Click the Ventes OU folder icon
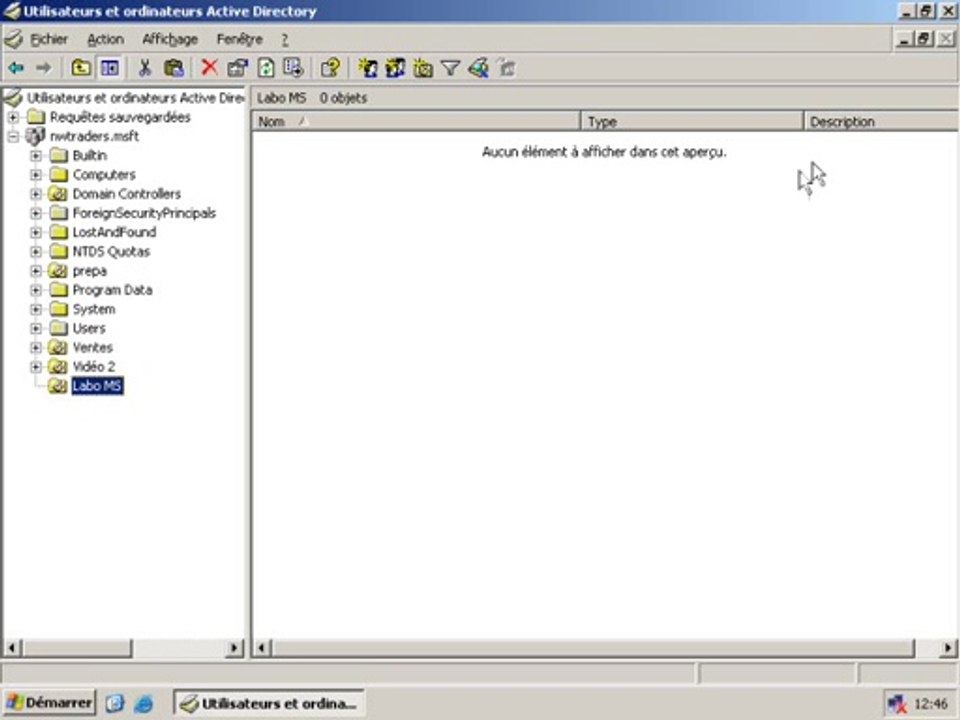Screen dimensions: 960x720 coord(58,348)
